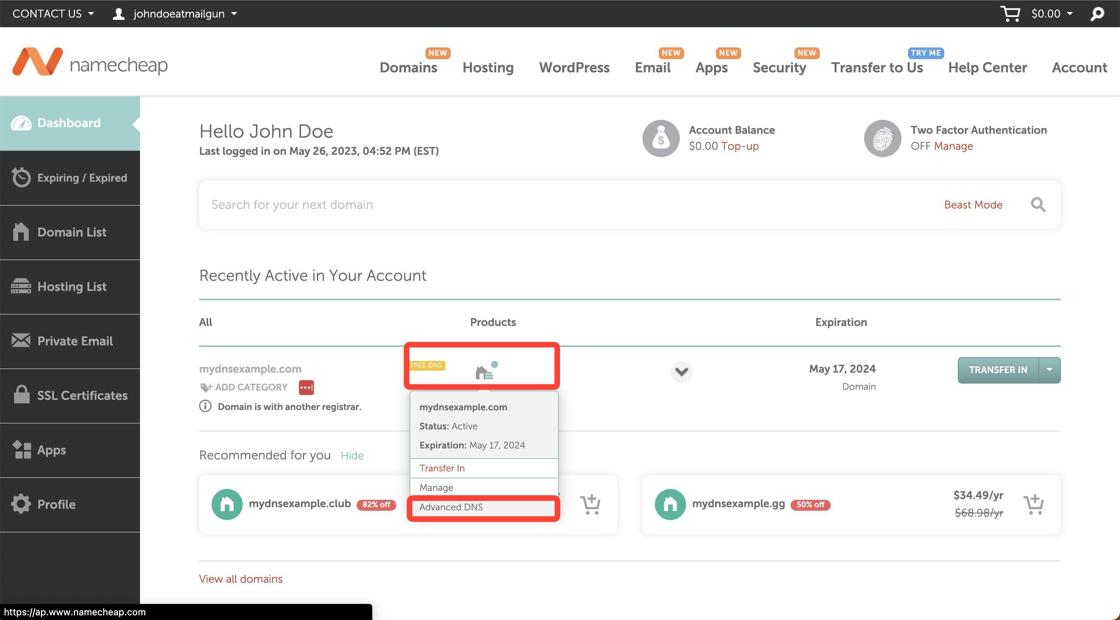The height and width of the screenshot is (620, 1120).
Task: Click the green house icon for mydnsexample.gg
Action: click(x=669, y=504)
